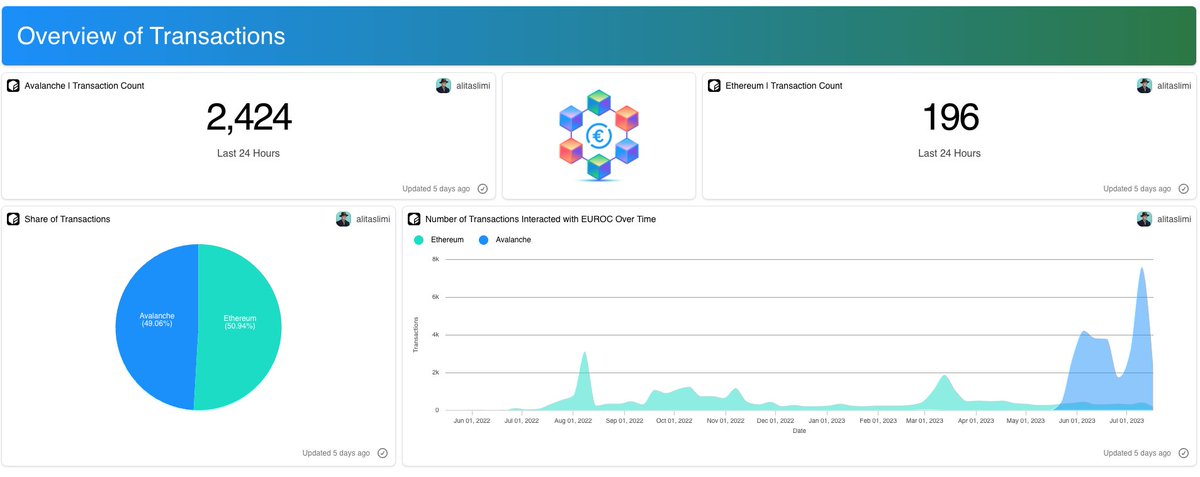The width and height of the screenshot is (1200, 477).
Task: Click checkmark status icon in Ethereum count card
Action: 1184,188
